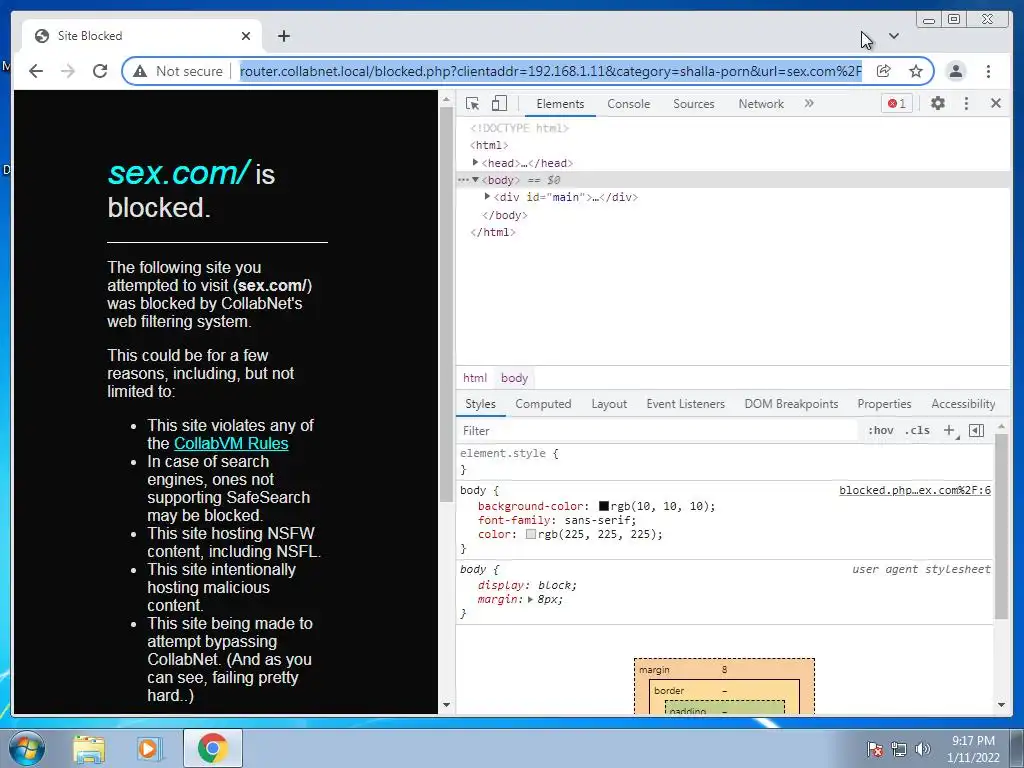The width and height of the screenshot is (1024, 768).
Task: Click the address bar URL
Action: pyautogui.click(x=551, y=71)
